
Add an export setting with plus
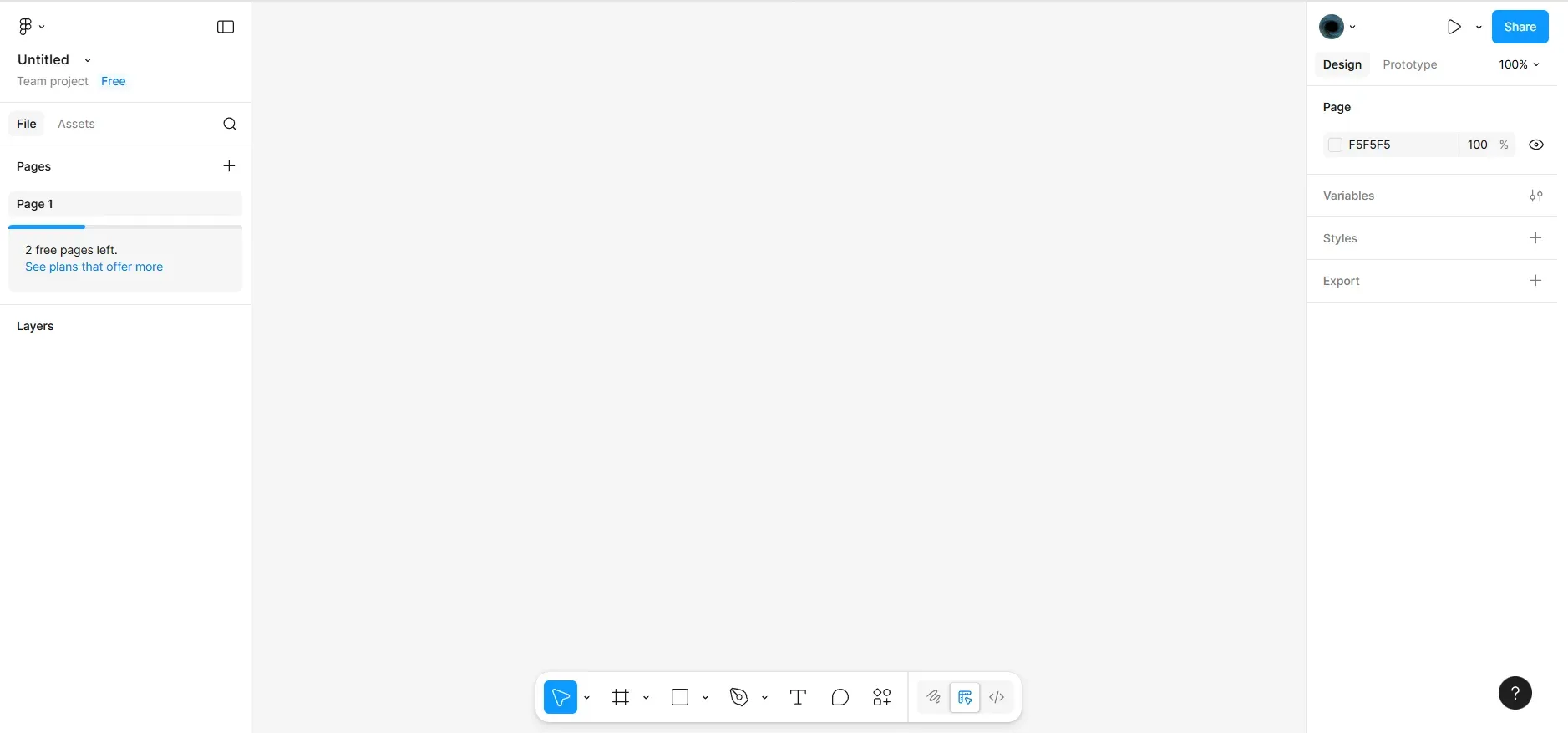(1535, 281)
